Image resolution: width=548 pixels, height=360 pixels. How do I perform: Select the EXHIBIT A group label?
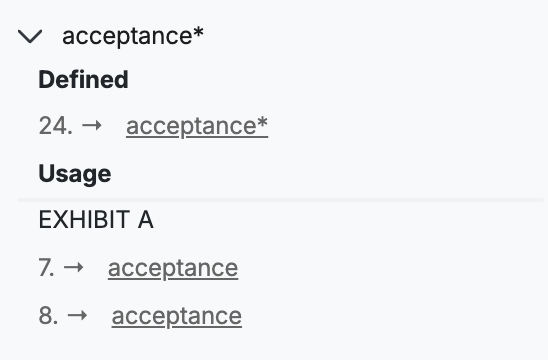(x=96, y=220)
